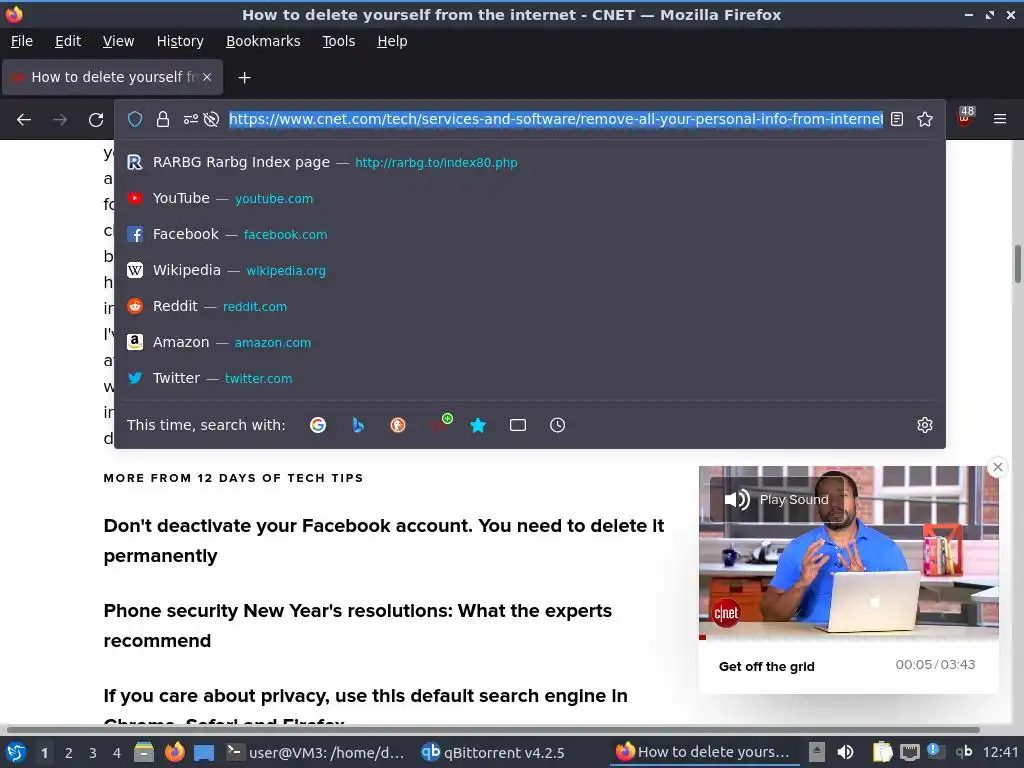The width and height of the screenshot is (1024, 768).
Task: Click the 'Get off the grid' video thumbnail
Action: pyautogui.click(x=848, y=551)
